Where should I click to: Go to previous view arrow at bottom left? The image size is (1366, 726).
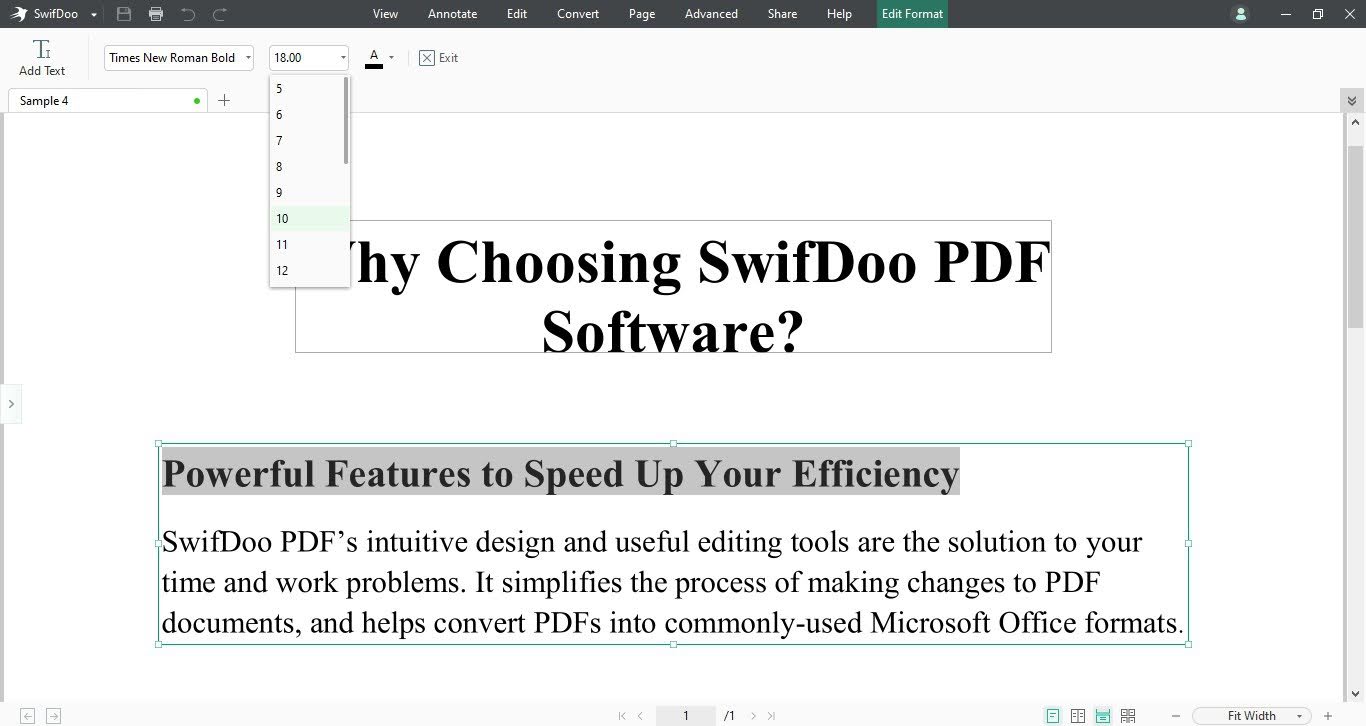pos(28,716)
